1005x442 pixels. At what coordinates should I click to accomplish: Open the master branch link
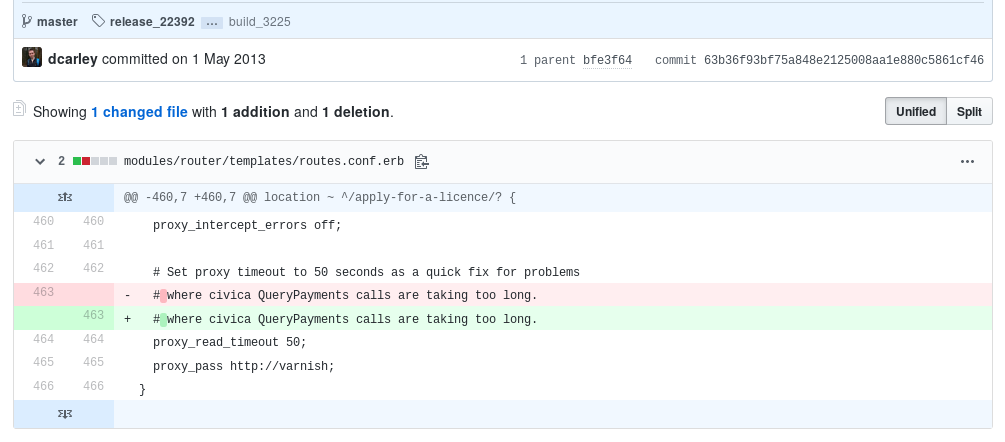point(57,22)
